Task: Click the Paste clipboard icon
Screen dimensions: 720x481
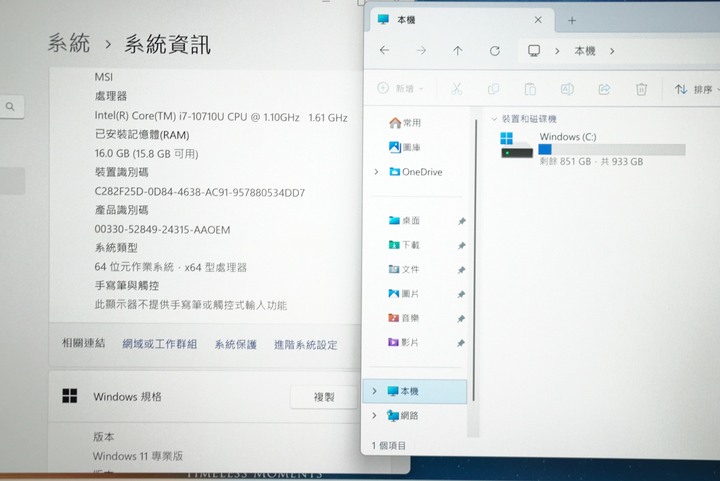Action: pos(530,89)
